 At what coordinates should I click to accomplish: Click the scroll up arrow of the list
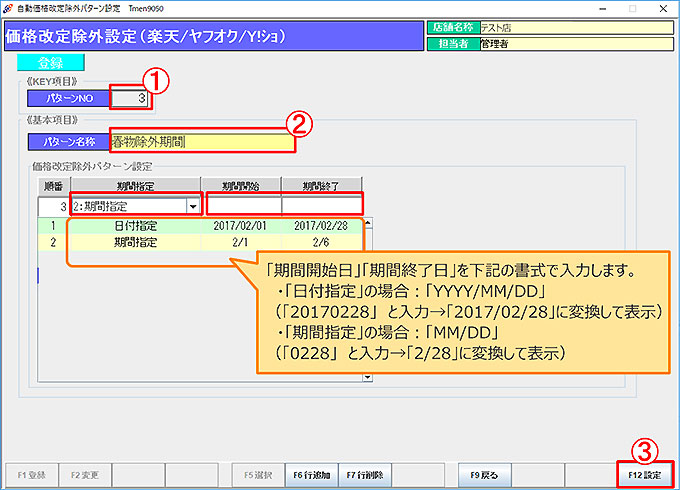368,223
